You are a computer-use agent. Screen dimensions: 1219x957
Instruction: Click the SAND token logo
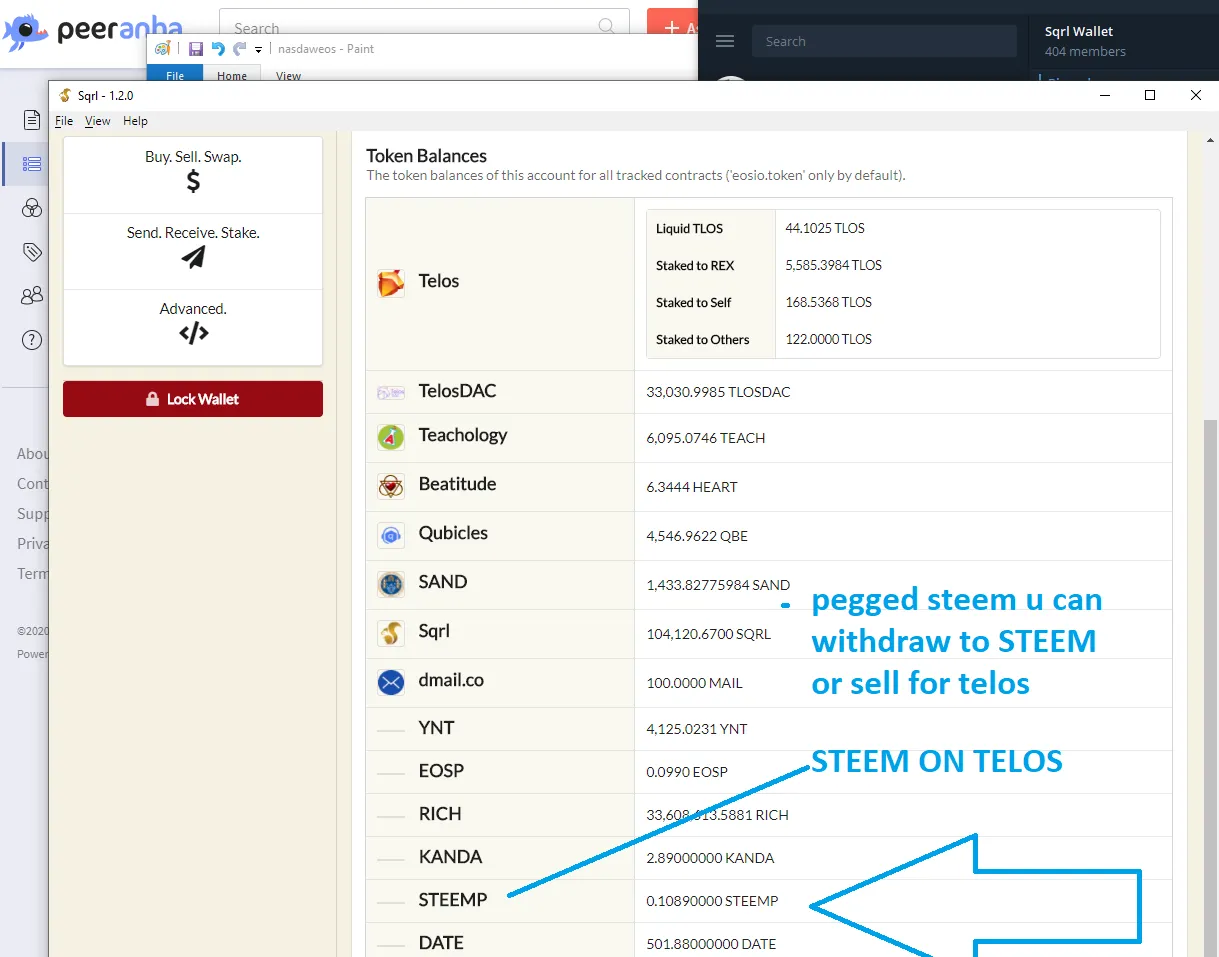coord(391,584)
